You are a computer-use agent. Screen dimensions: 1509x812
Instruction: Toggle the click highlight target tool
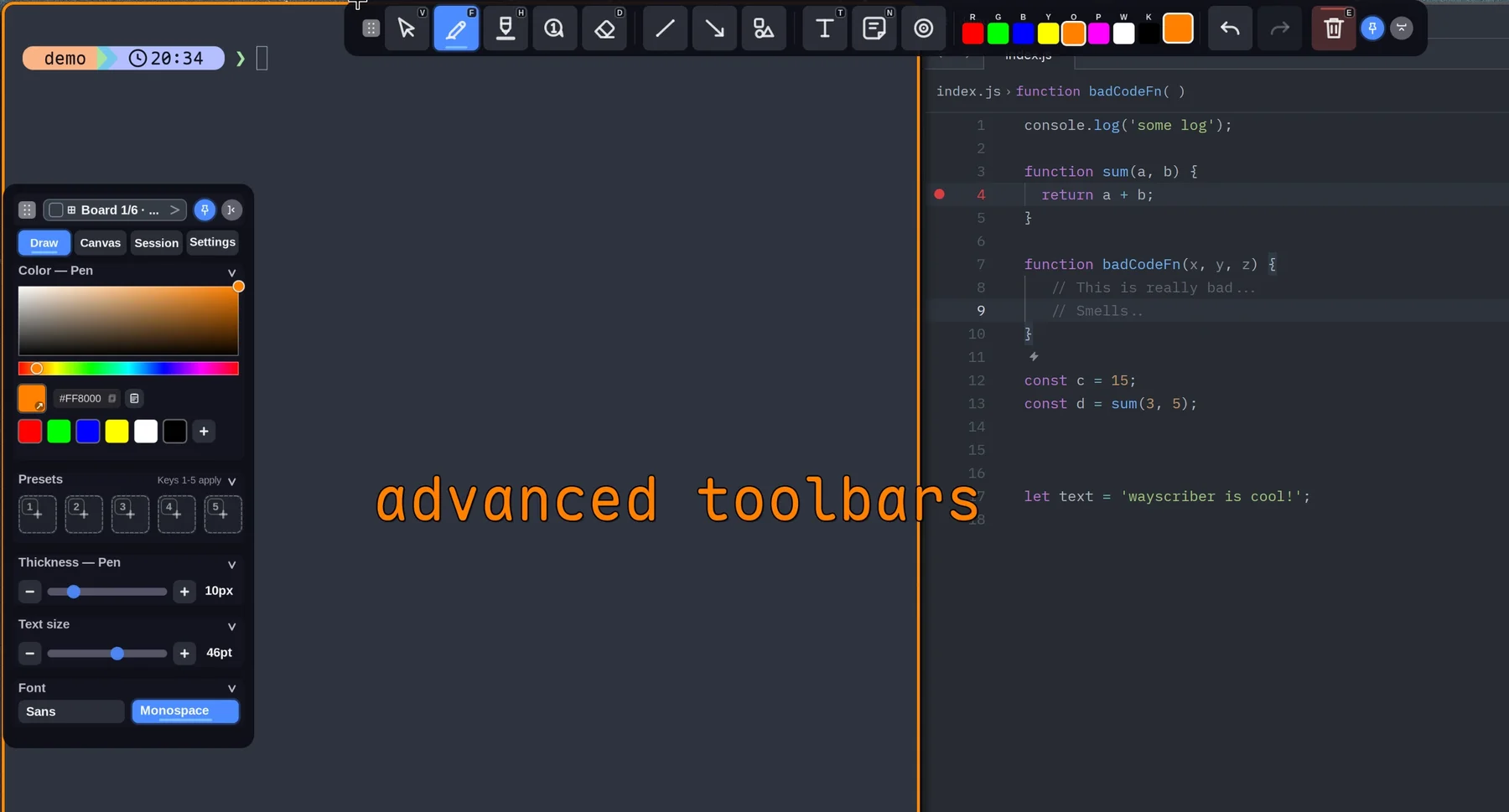924,28
